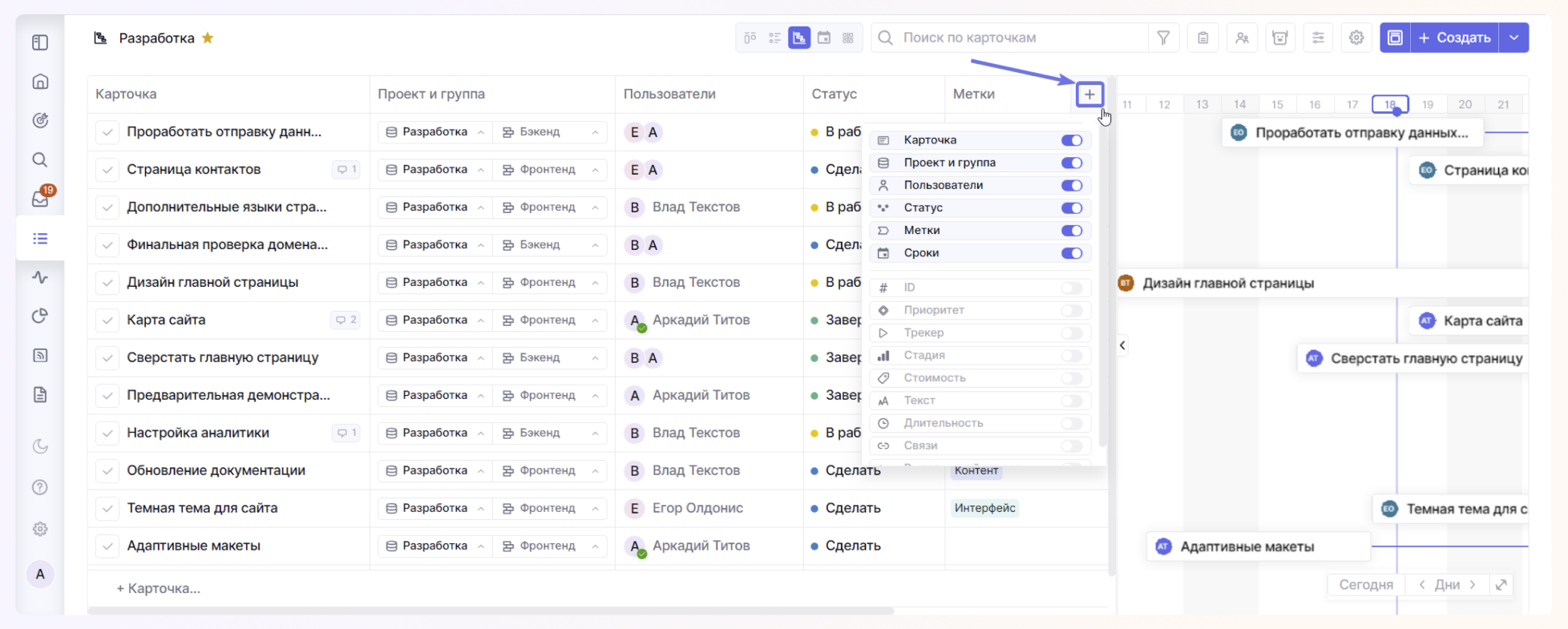The image size is (1568, 629).
Task: Disable the Метки column toggle
Action: point(1071,231)
